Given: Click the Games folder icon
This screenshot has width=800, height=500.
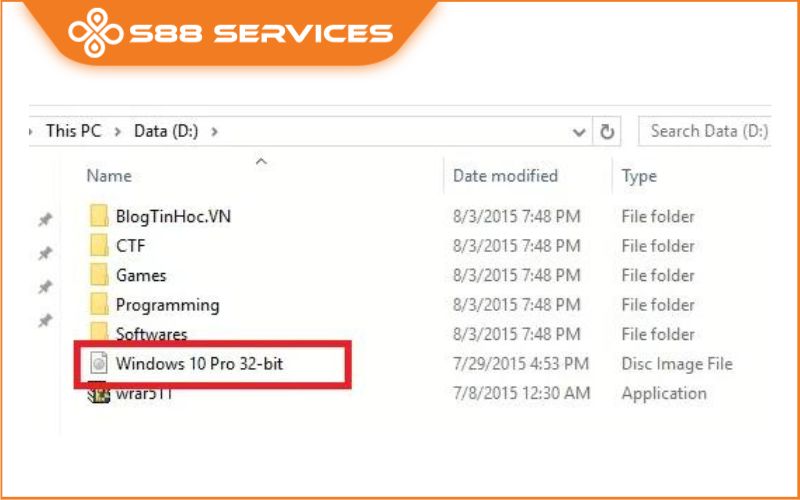Looking at the screenshot, I should click(x=99, y=275).
